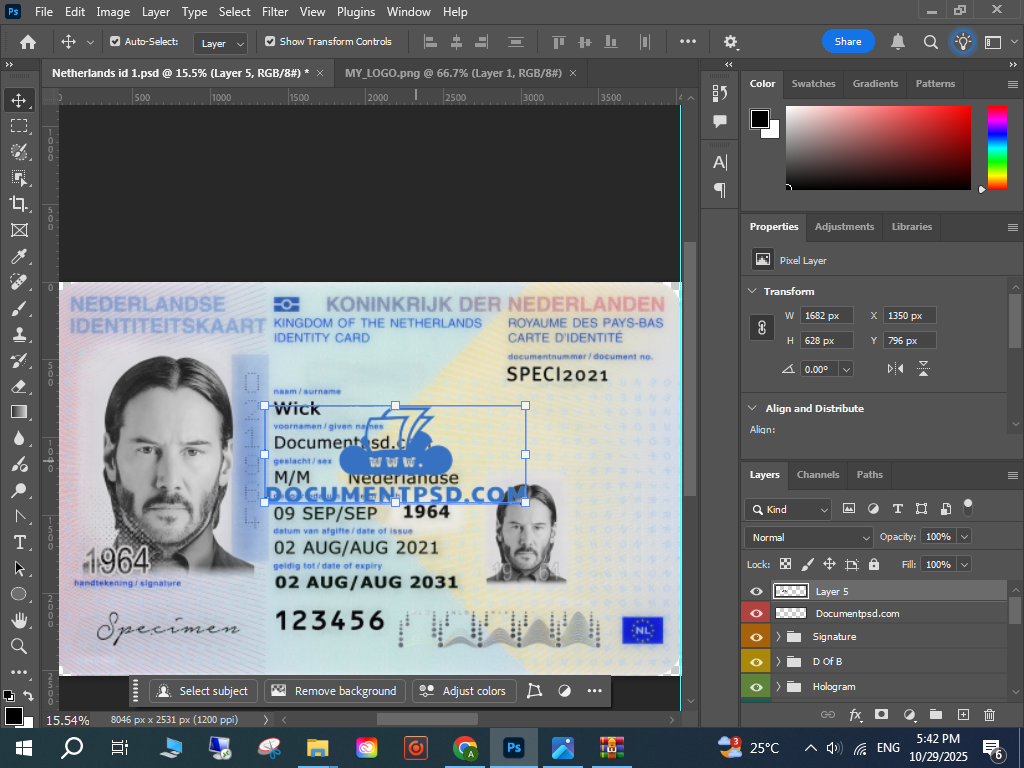This screenshot has height=768, width=1024.
Task: Click the Google Chrome taskbar icon
Action: (x=465, y=747)
